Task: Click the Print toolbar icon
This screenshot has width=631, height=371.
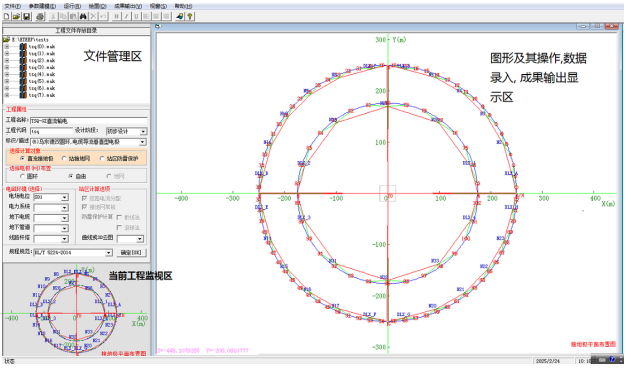Action: 40,16
